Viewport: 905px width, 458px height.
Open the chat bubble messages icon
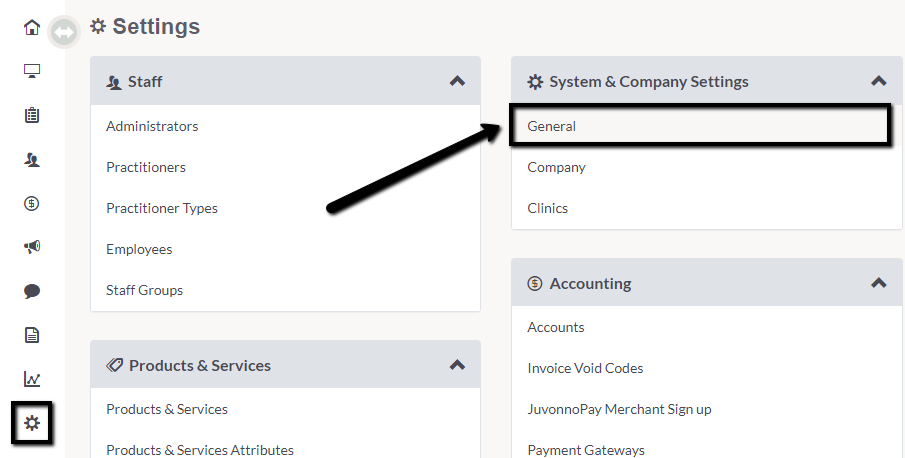pos(32,291)
